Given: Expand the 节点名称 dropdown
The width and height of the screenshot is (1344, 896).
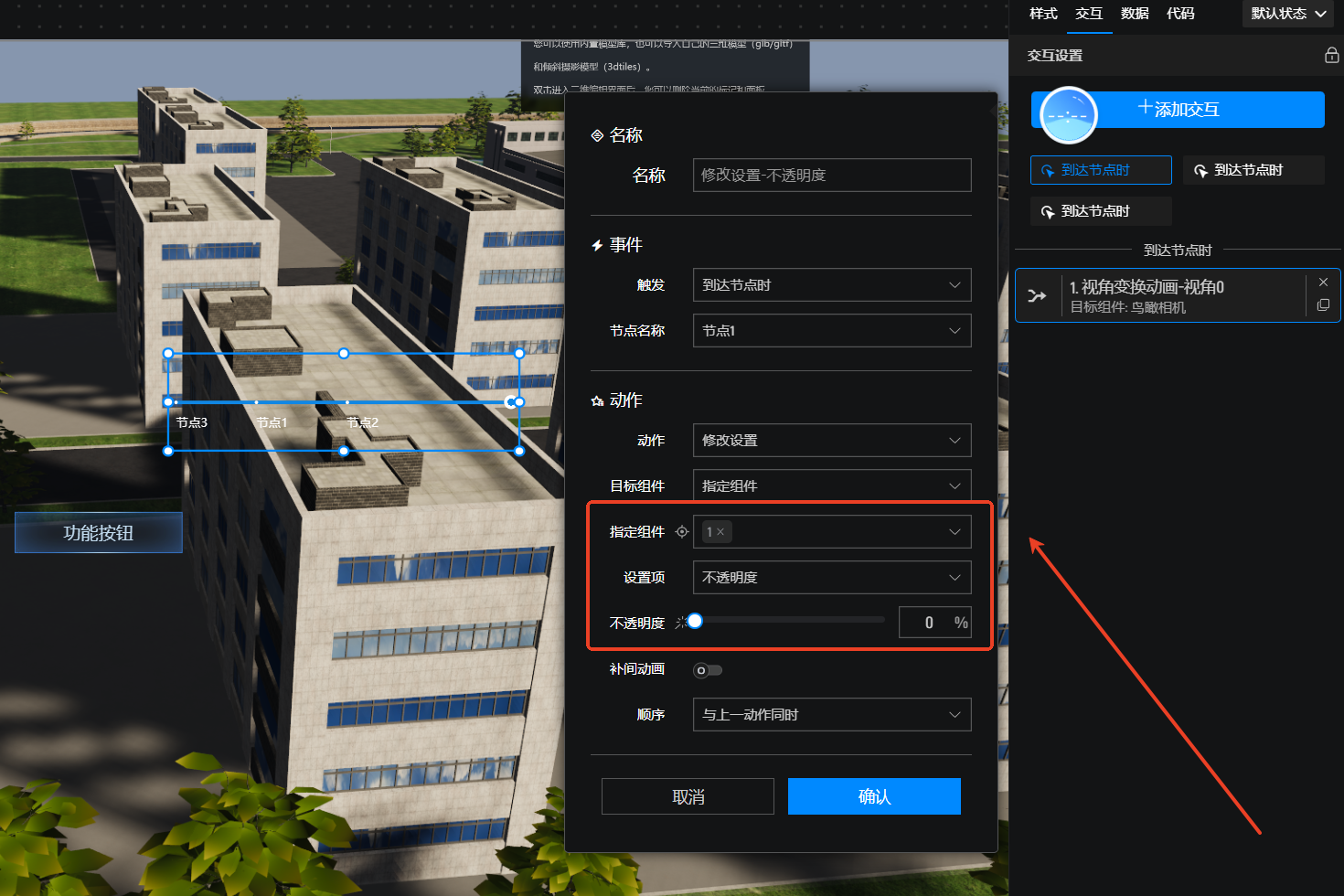Looking at the screenshot, I should click(x=830, y=331).
